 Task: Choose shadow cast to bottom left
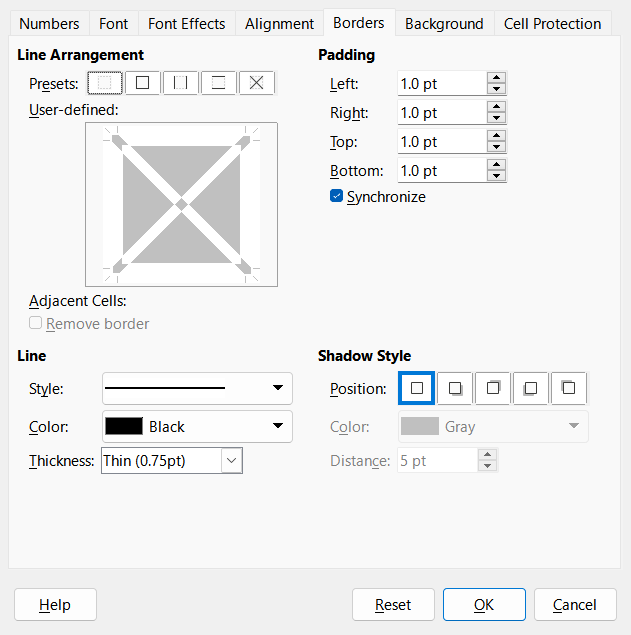(x=531, y=388)
